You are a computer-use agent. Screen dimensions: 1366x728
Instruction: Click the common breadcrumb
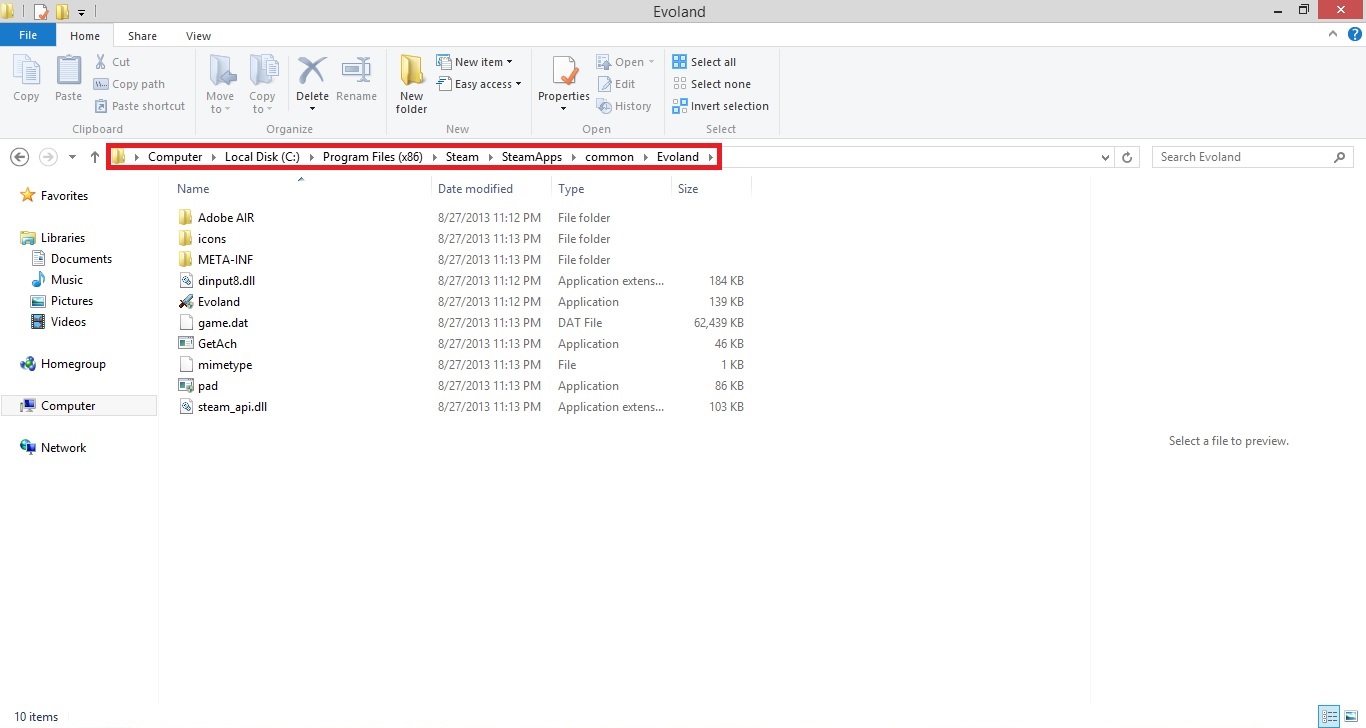609,157
